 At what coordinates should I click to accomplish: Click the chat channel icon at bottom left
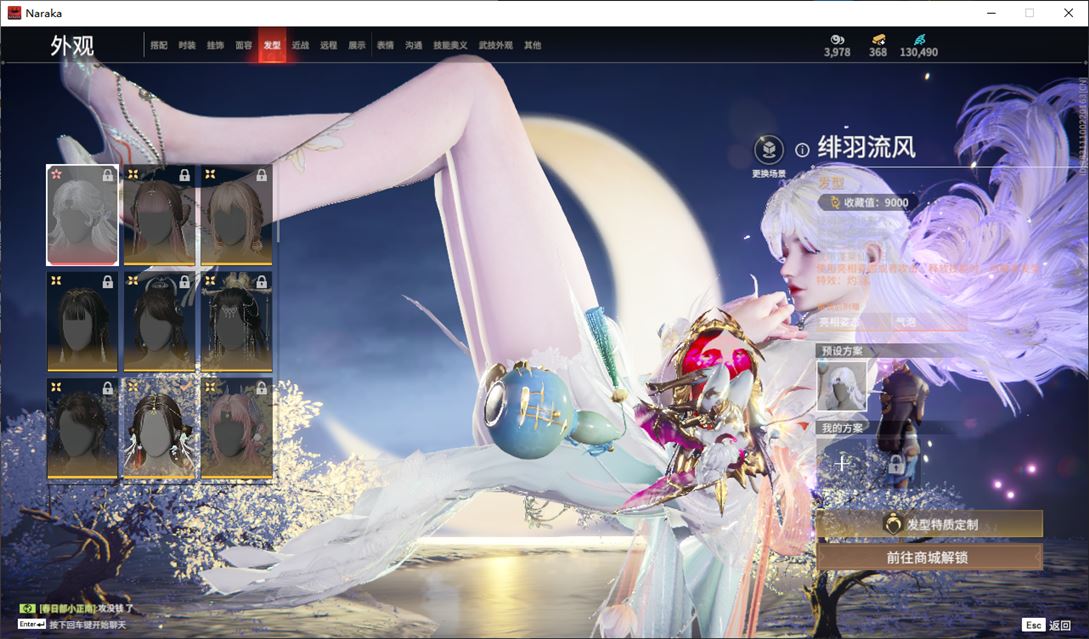(27, 608)
